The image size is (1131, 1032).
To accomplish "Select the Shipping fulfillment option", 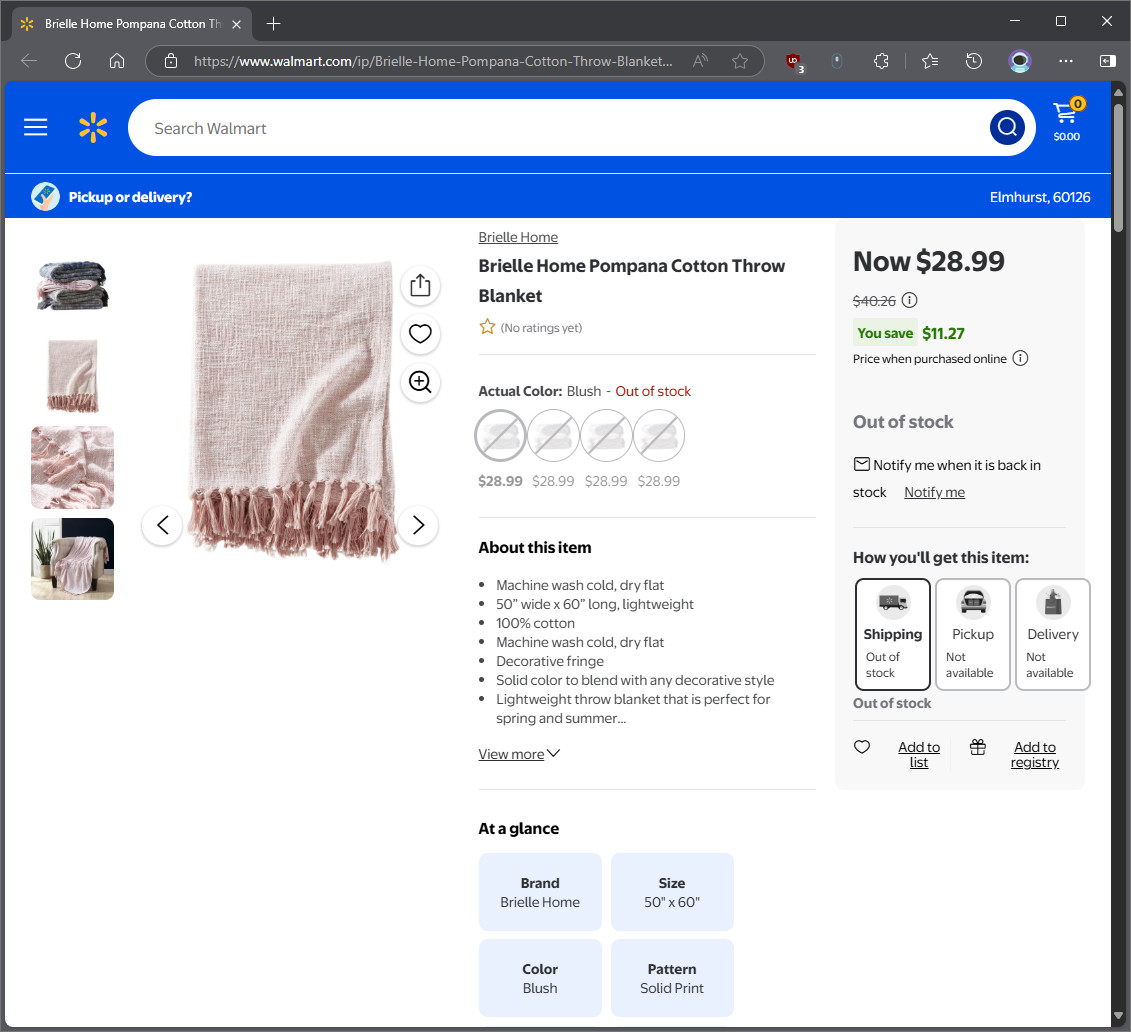I will [893, 635].
